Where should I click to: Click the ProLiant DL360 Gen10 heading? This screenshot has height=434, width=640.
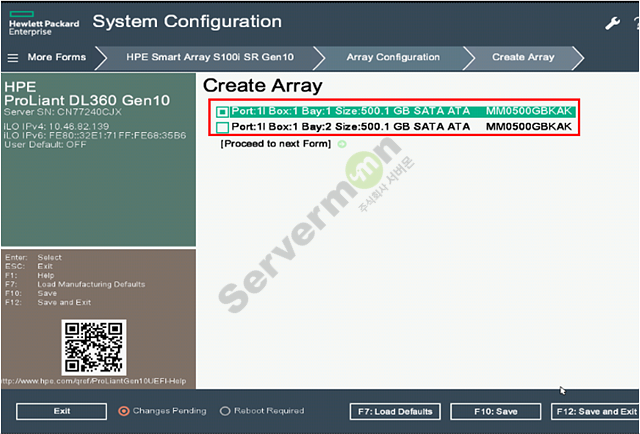87,100
